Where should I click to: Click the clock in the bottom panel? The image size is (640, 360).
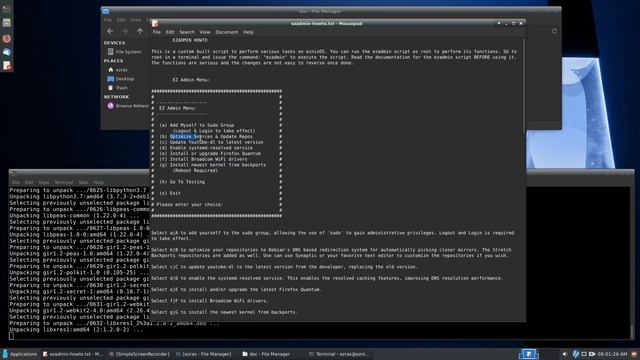click(612, 354)
